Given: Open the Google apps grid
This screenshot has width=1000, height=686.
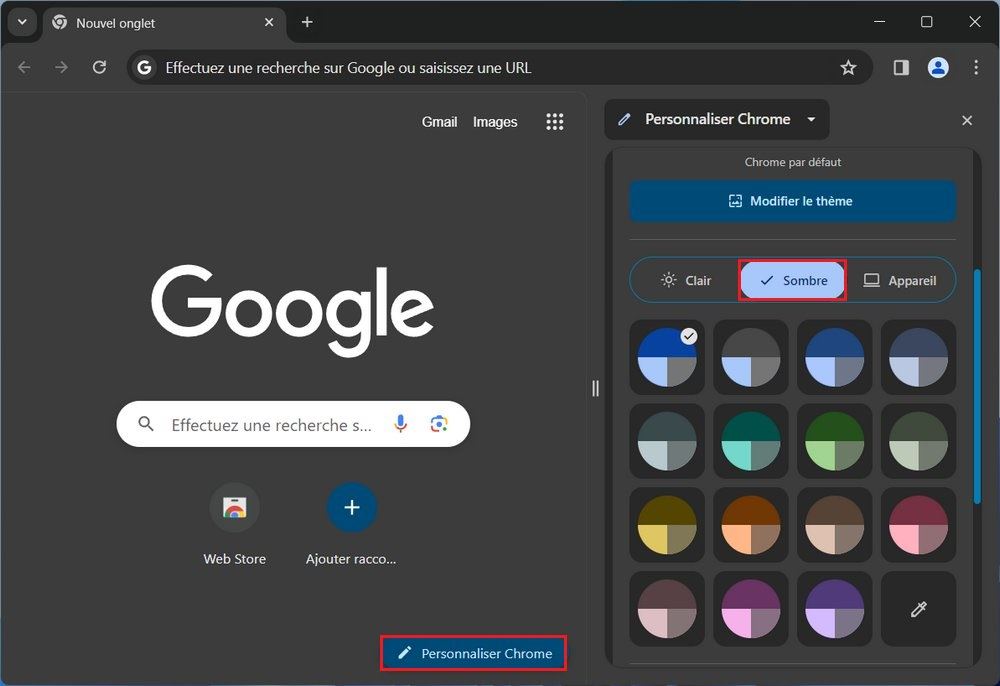Looking at the screenshot, I should click(x=555, y=122).
